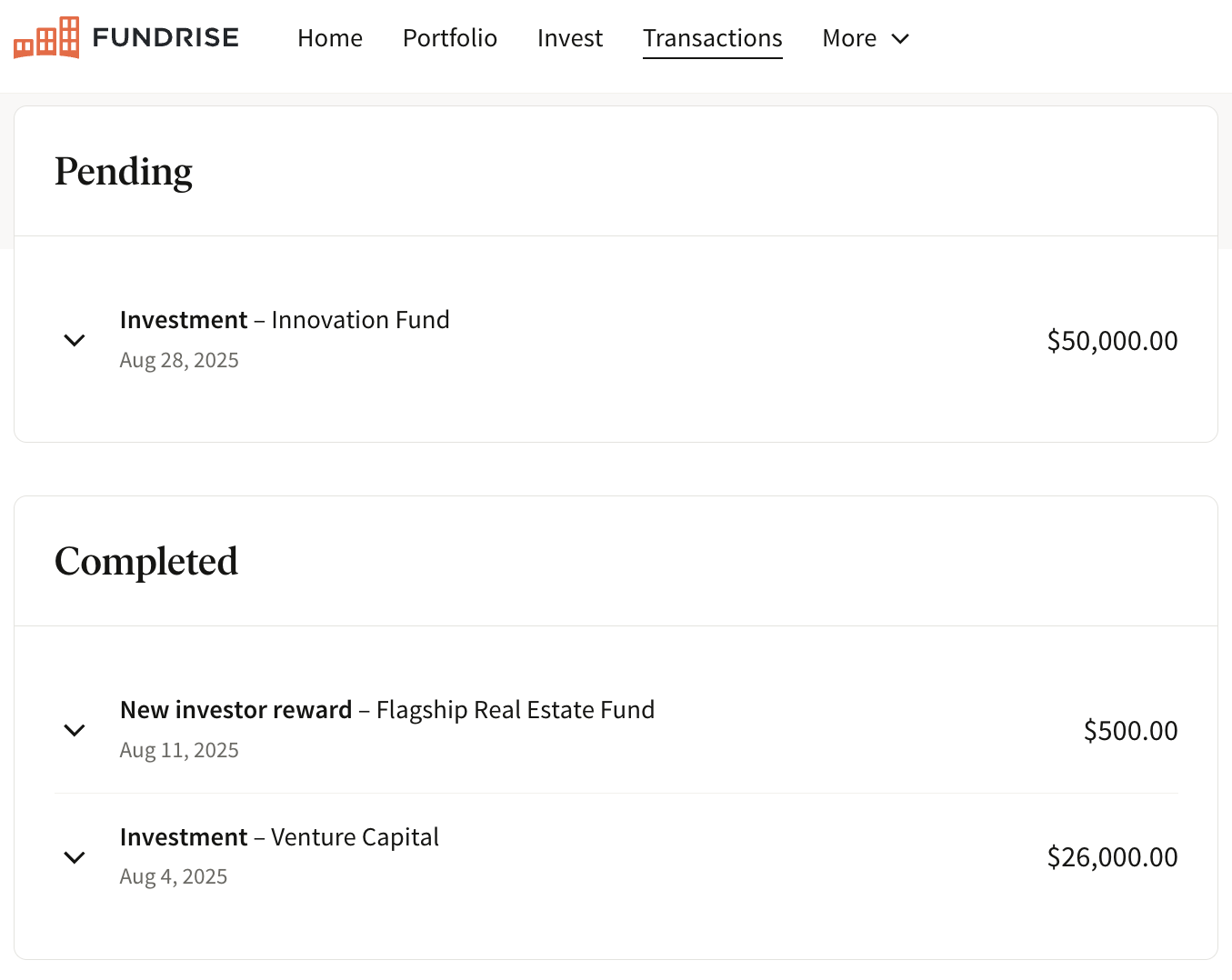Click the Fundrise building logo icon

tap(46, 38)
